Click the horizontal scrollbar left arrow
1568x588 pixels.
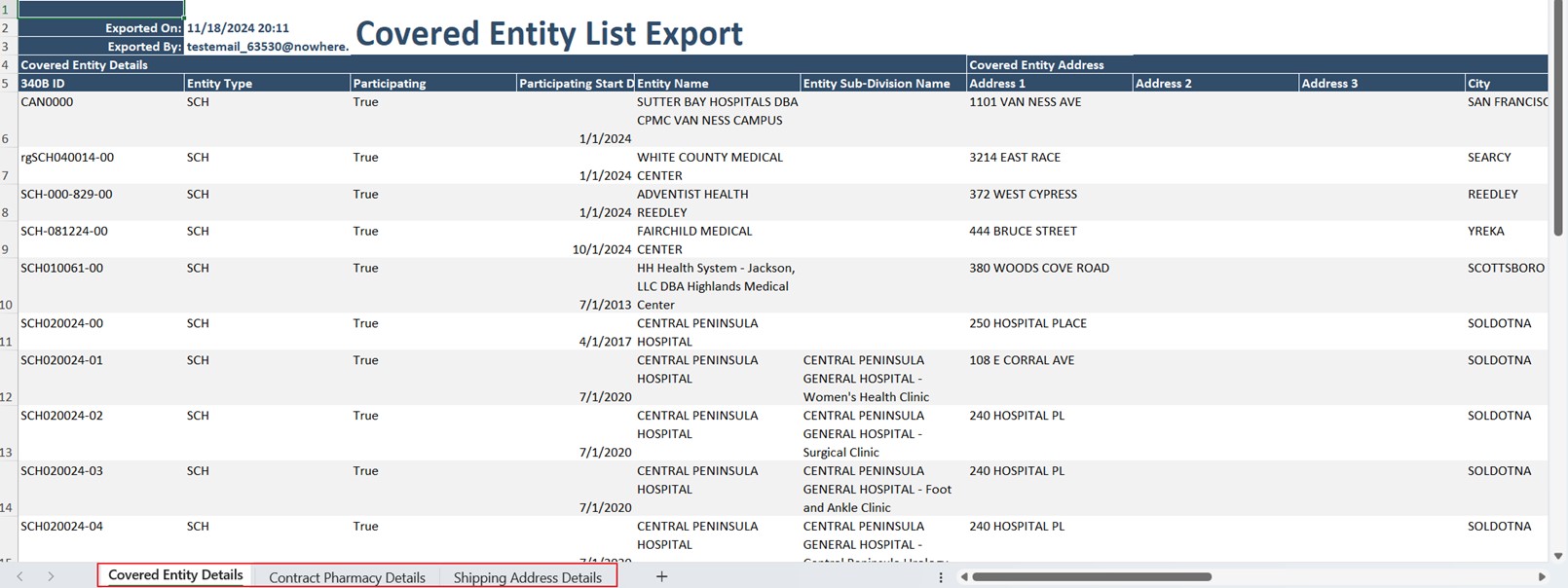tap(964, 576)
